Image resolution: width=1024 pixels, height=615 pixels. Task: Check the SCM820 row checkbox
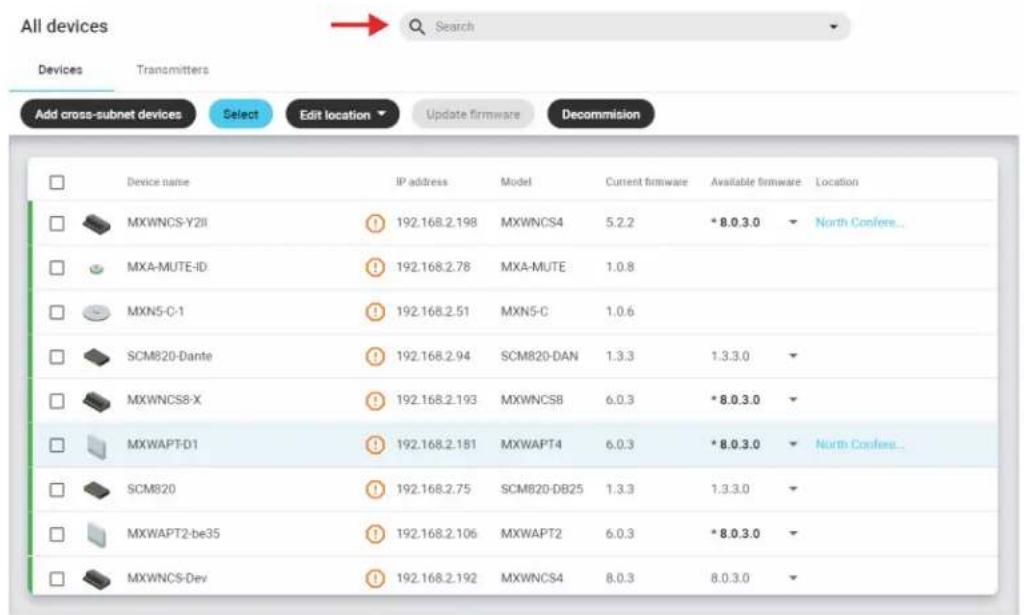click(x=57, y=490)
